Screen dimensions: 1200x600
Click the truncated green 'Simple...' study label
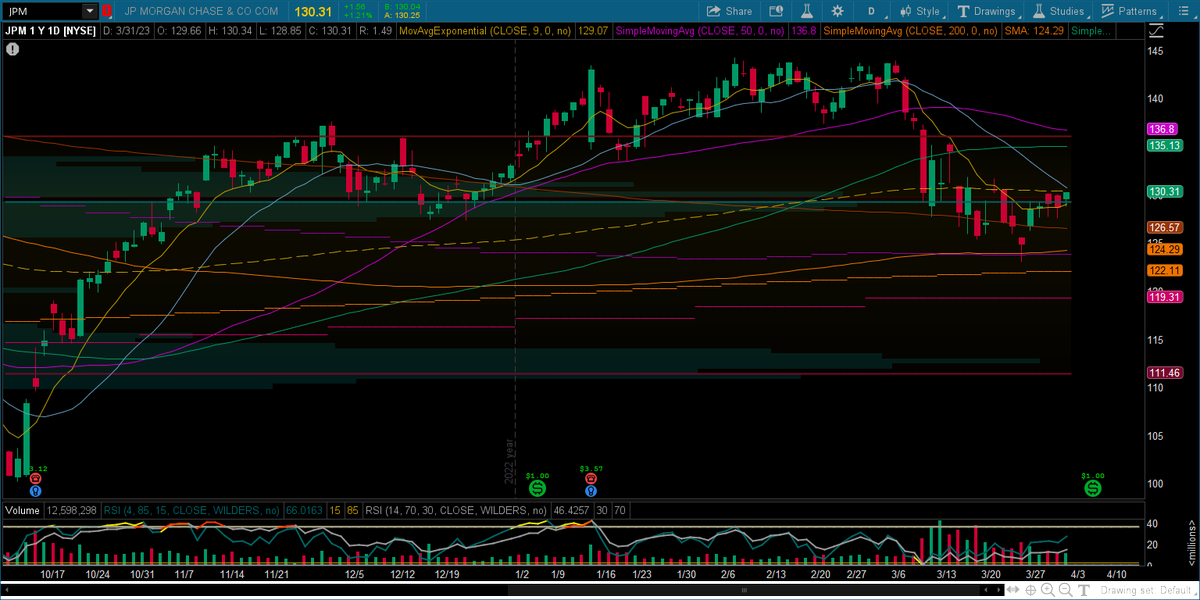pyautogui.click(x=1090, y=31)
